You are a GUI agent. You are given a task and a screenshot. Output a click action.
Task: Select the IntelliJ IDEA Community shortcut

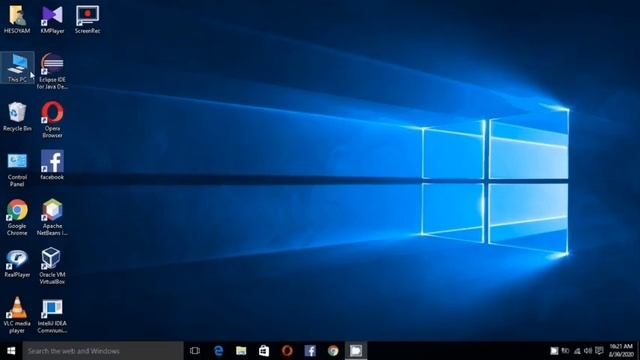tap(52, 315)
